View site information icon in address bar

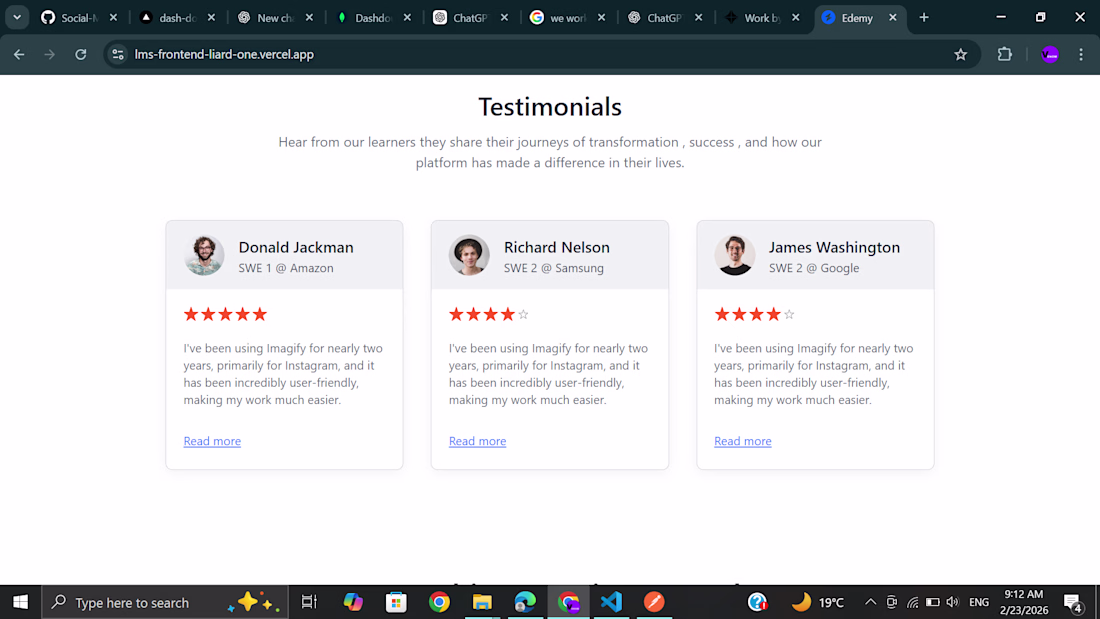(118, 54)
